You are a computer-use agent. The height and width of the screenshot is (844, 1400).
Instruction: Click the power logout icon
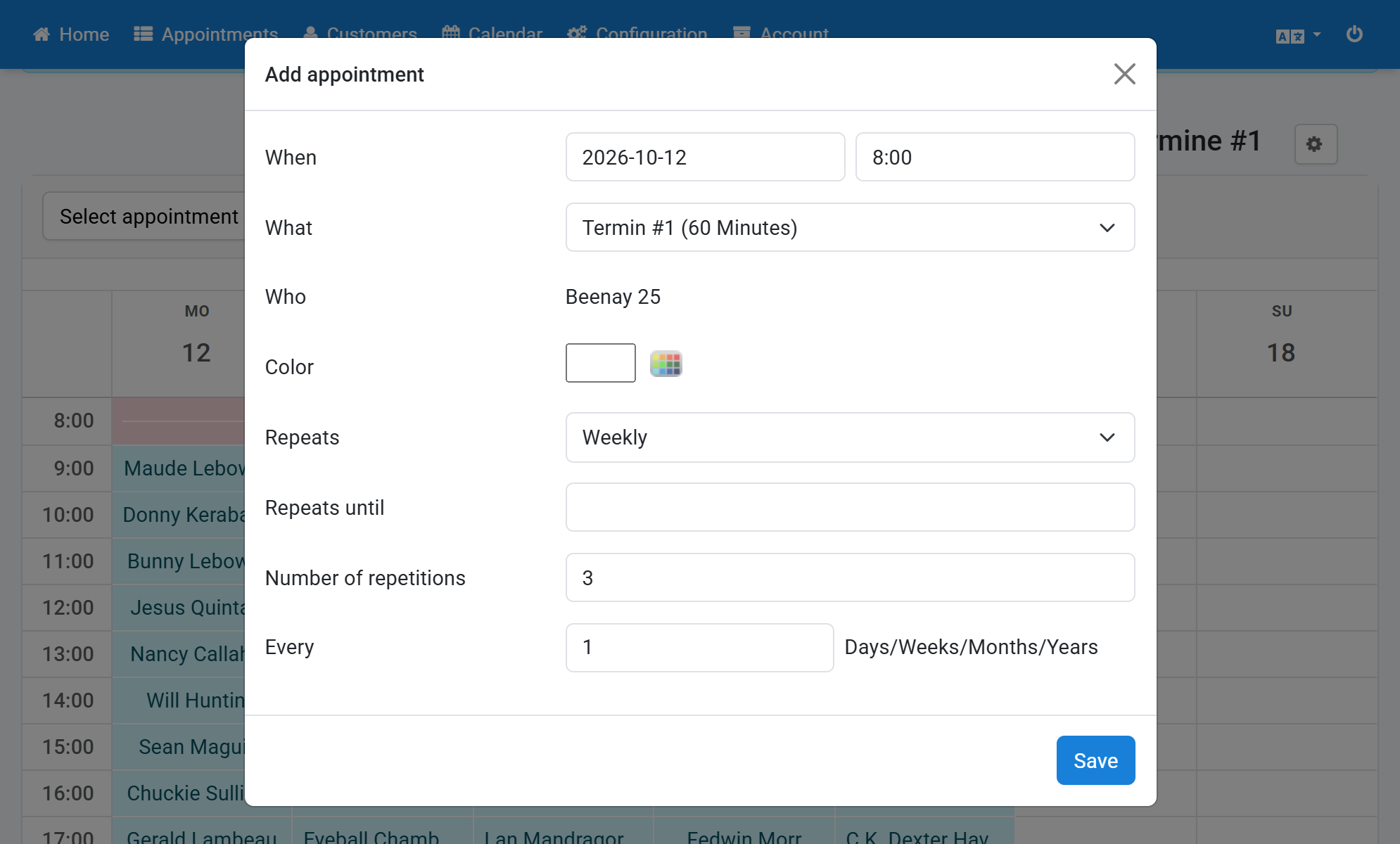(x=1354, y=34)
